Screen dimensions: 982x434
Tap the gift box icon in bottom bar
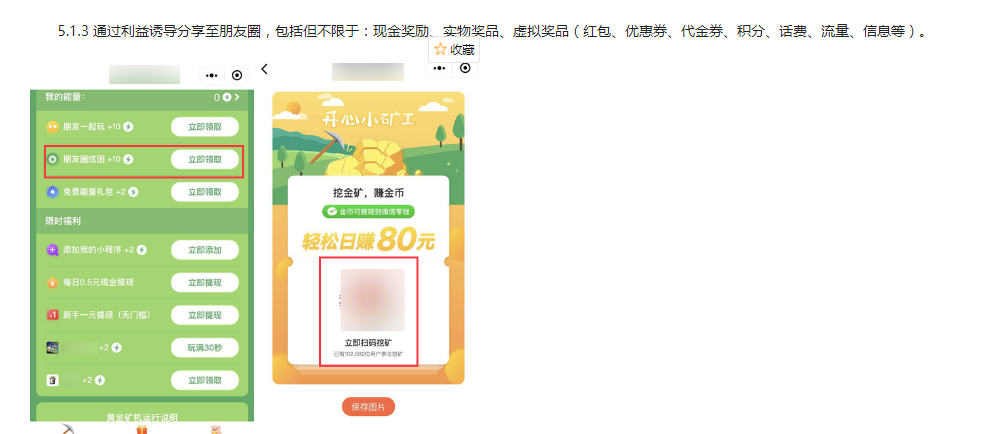tap(142, 430)
